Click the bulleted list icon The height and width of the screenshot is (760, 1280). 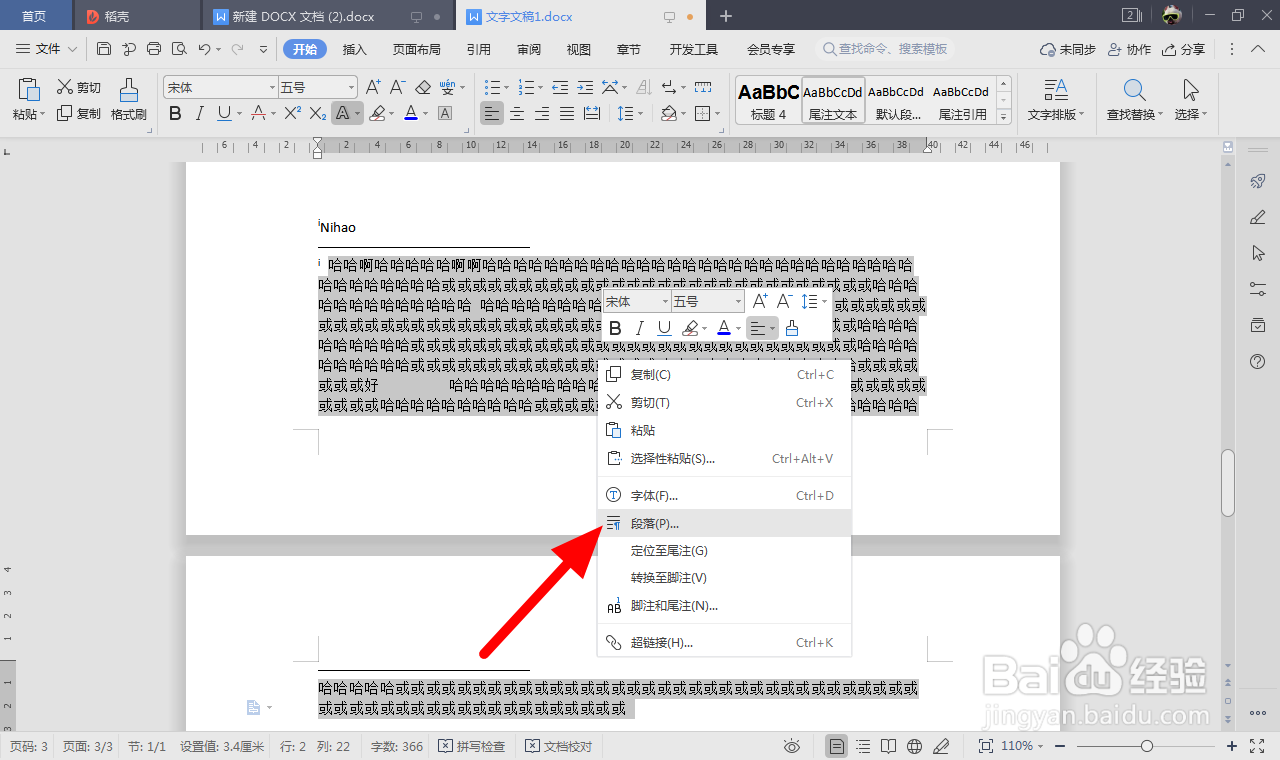(491, 87)
